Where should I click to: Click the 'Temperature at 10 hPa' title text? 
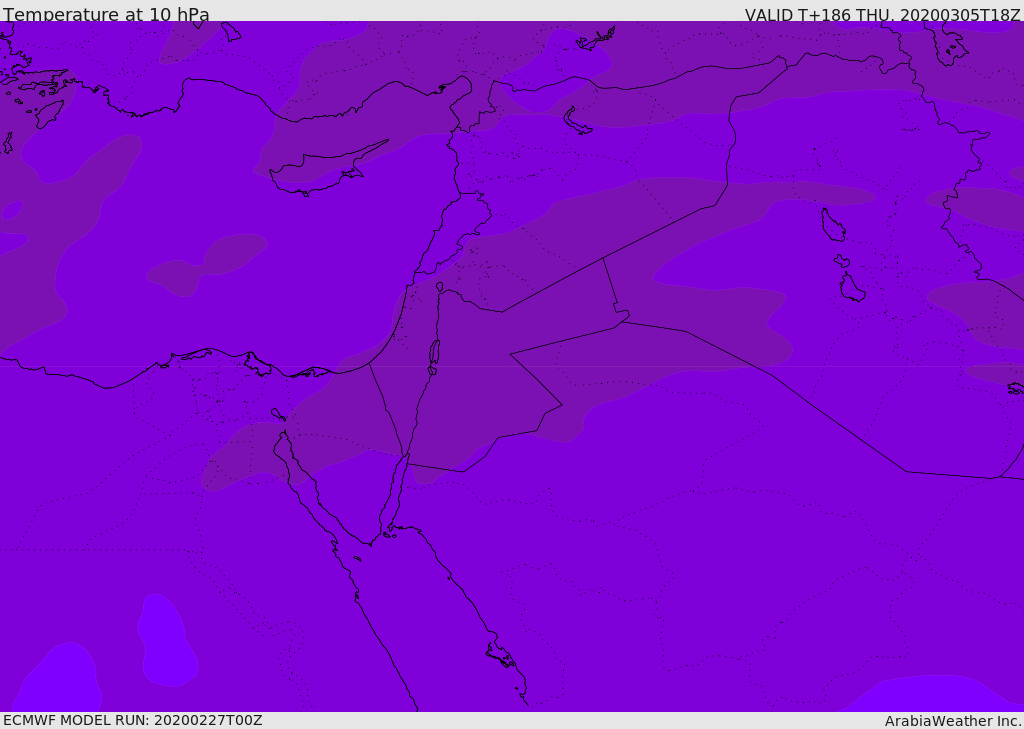pyautogui.click(x=106, y=14)
